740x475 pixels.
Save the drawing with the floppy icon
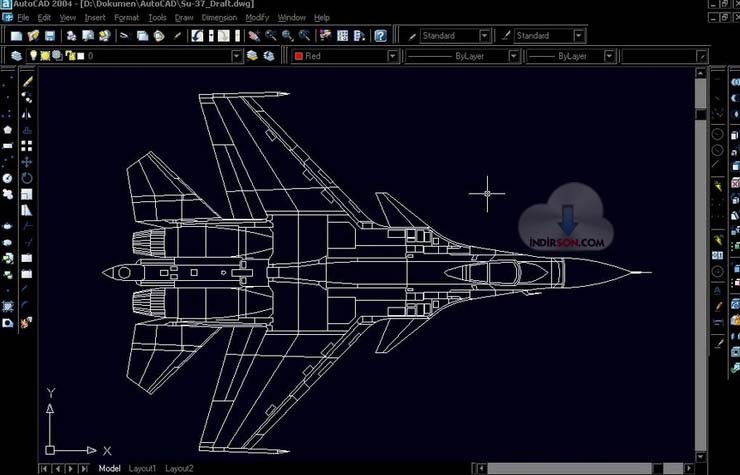[x=50, y=36]
